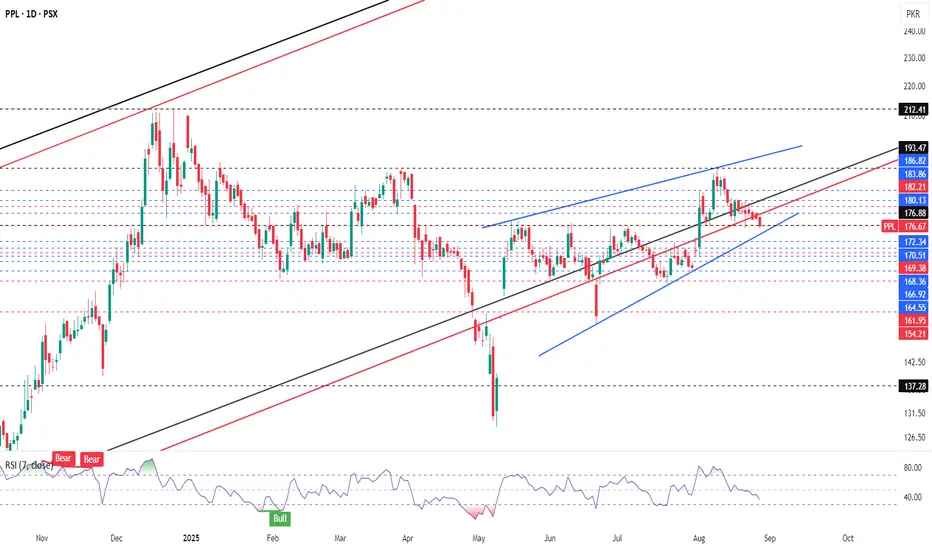Click the 154.21 red price label
Image resolution: width=932 pixels, height=550 pixels.
[914, 334]
